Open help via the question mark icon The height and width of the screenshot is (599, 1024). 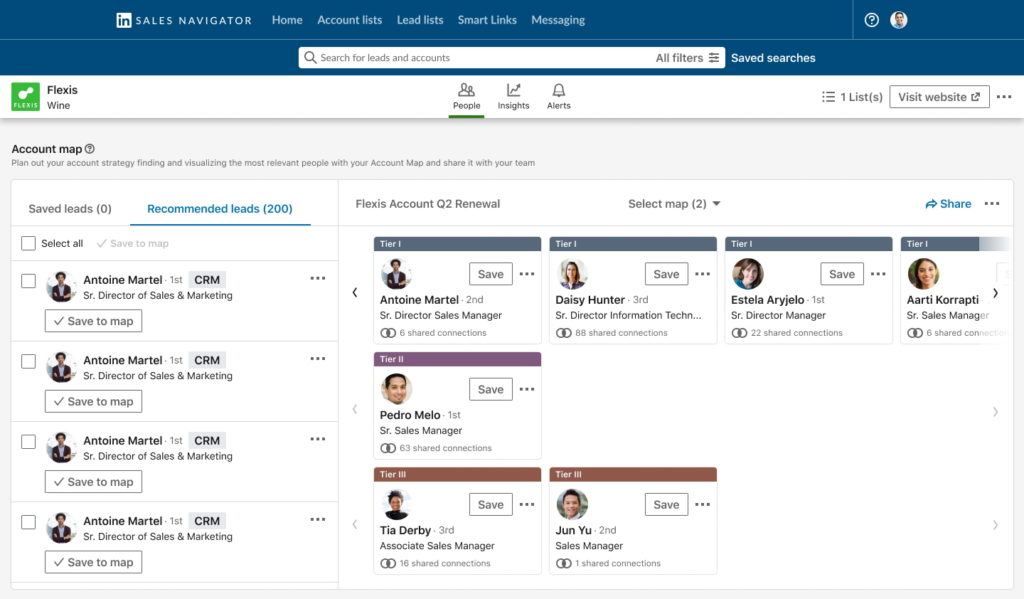(x=870, y=19)
